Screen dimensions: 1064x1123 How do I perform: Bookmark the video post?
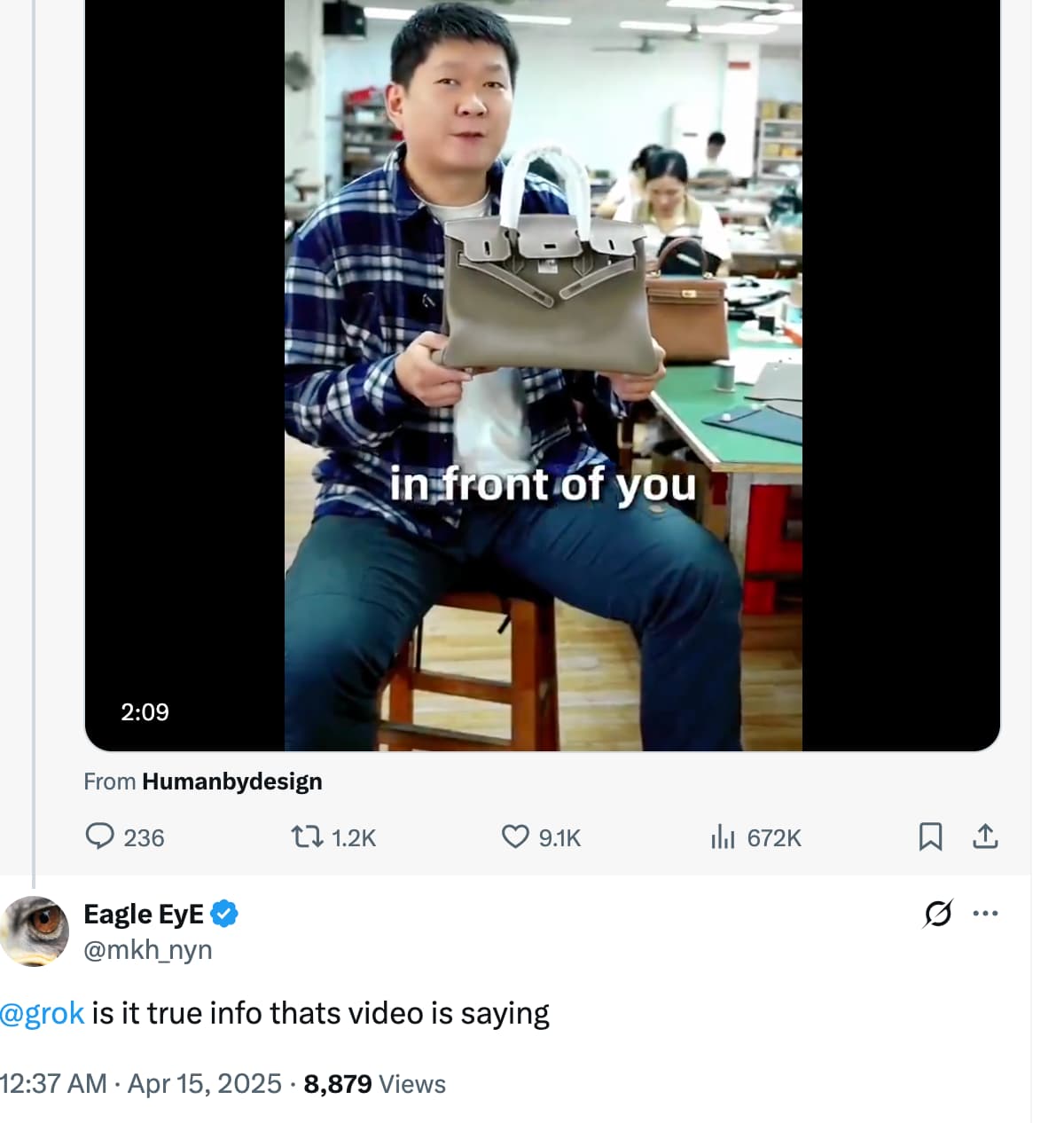930,836
